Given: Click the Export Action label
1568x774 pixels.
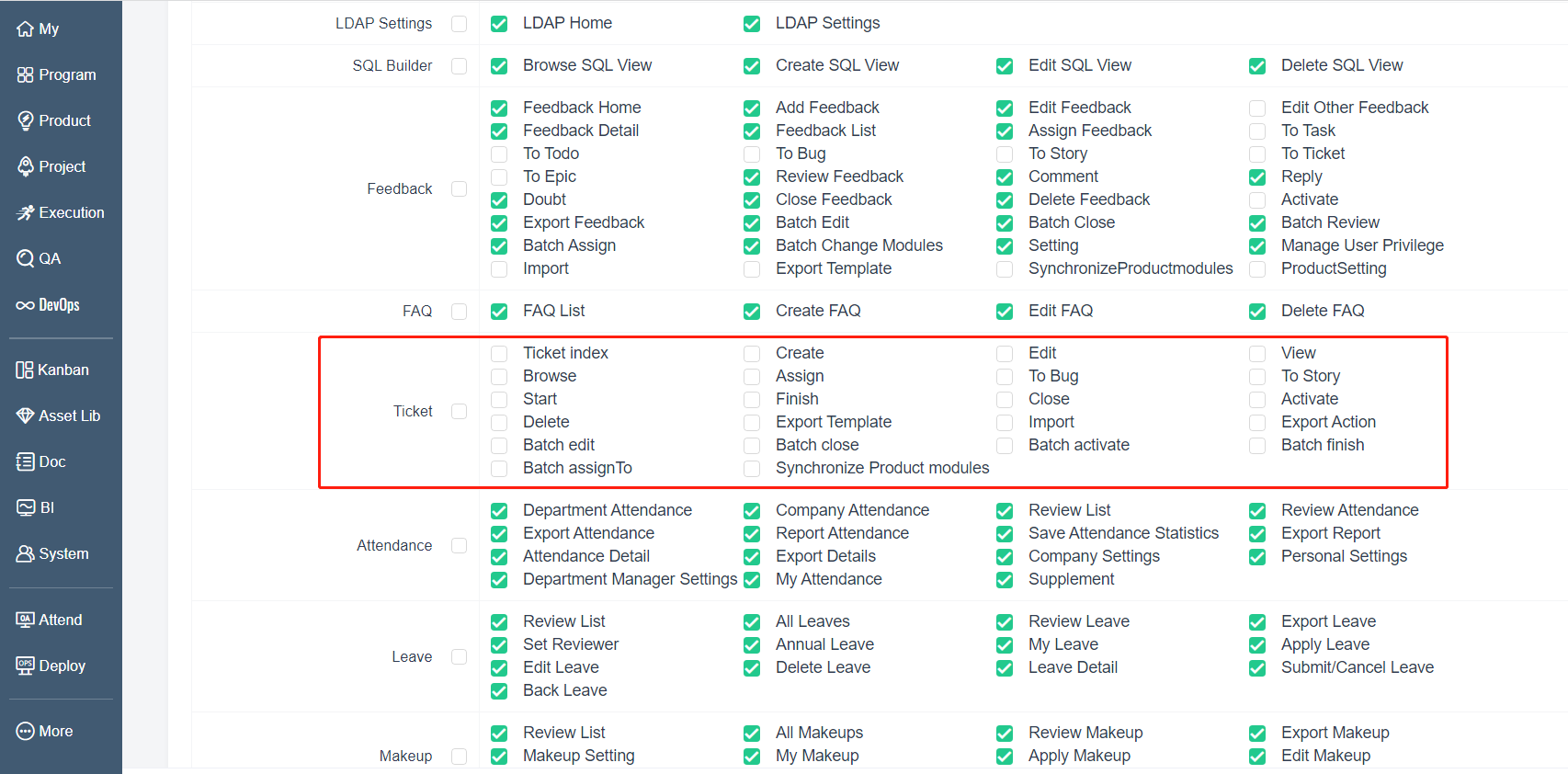Looking at the screenshot, I should 1328,422.
